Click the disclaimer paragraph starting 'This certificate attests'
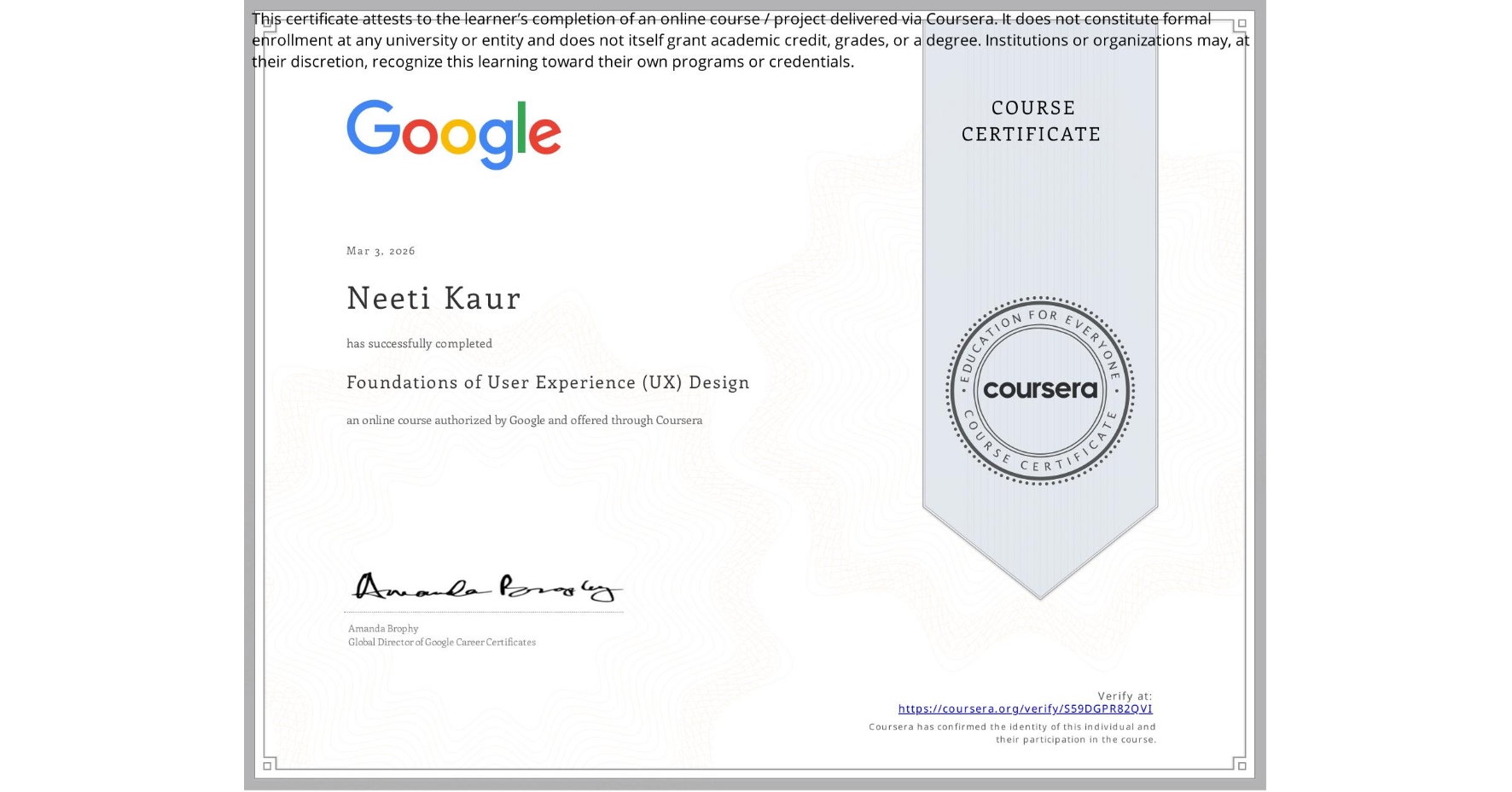The height and width of the screenshot is (792, 1512). coord(750,40)
